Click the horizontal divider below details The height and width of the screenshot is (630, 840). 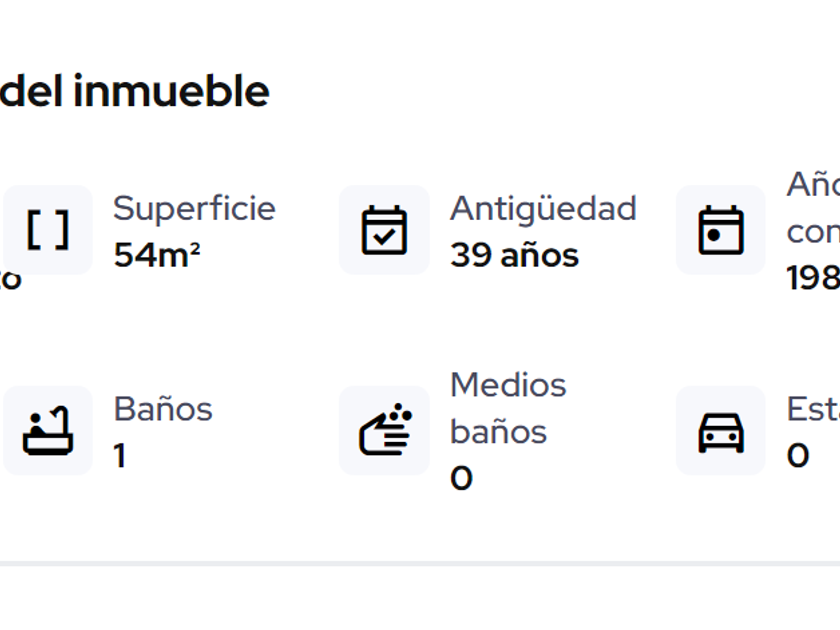(420, 564)
